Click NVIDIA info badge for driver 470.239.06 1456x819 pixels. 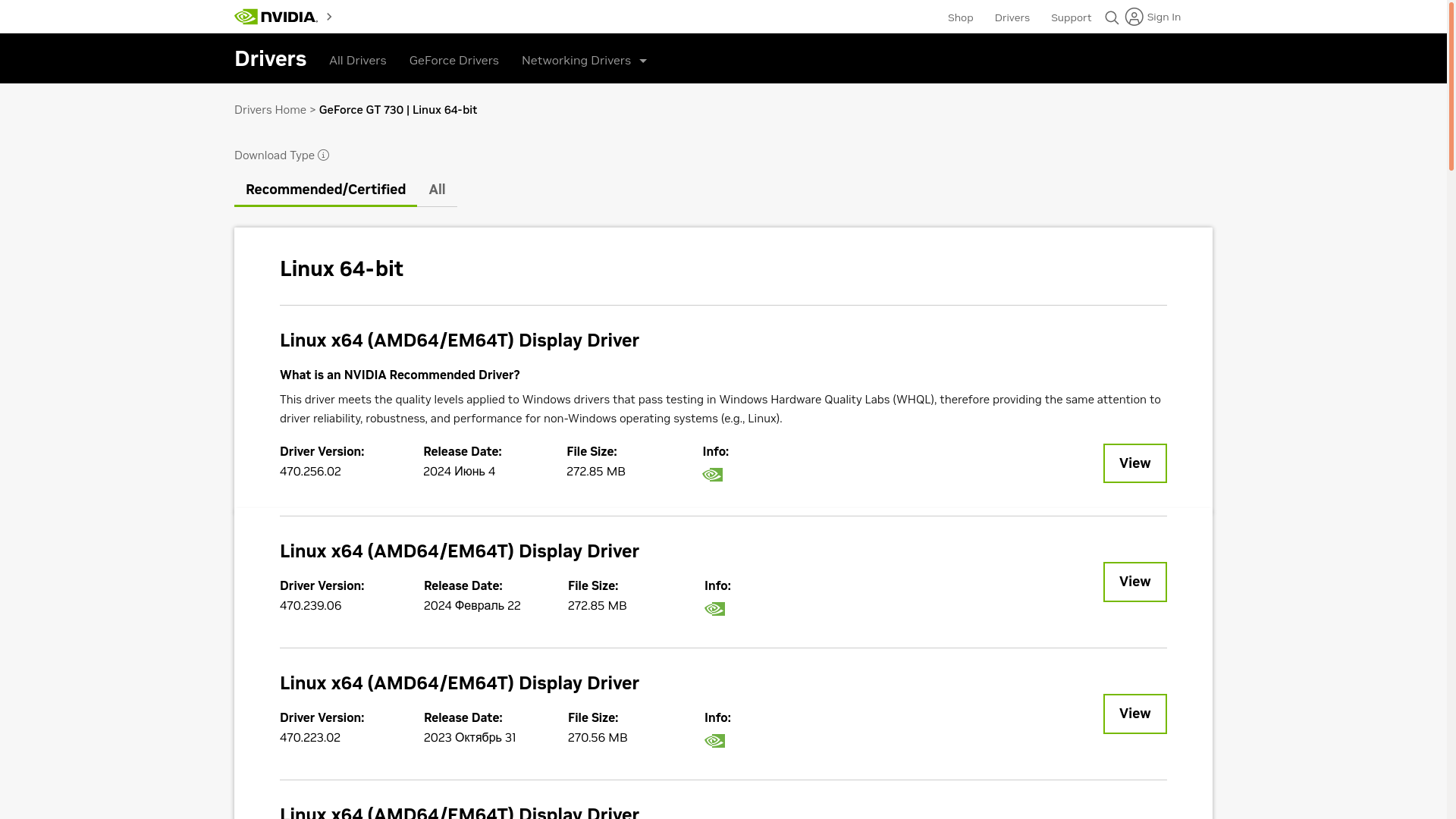714,609
